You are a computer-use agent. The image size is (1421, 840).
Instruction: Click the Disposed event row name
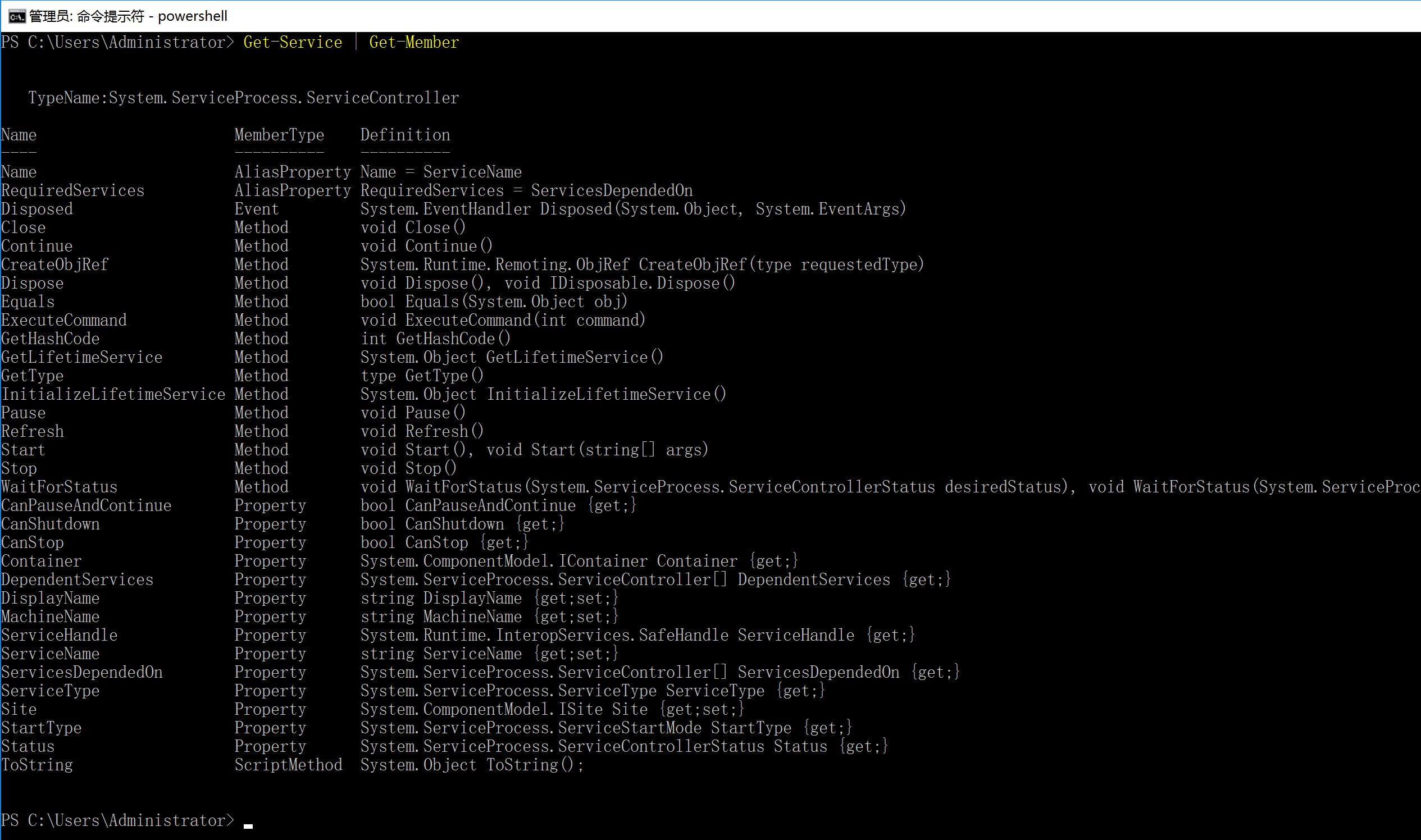[x=37, y=209]
